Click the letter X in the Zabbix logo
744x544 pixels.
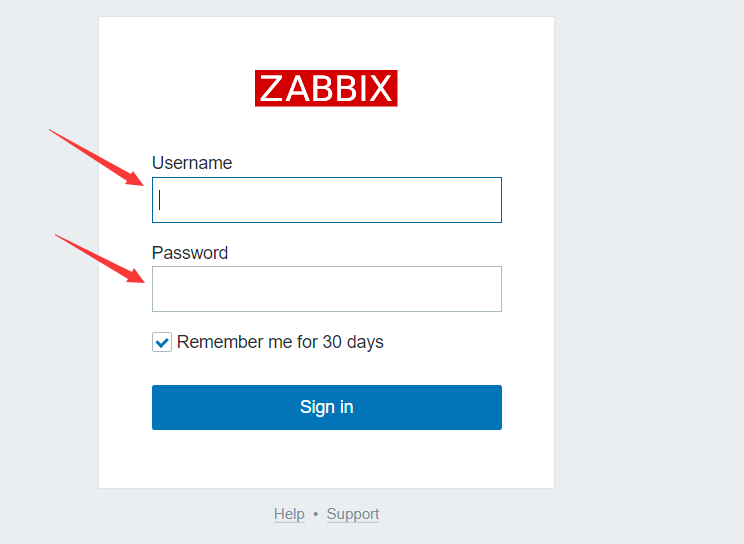point(378,88)
